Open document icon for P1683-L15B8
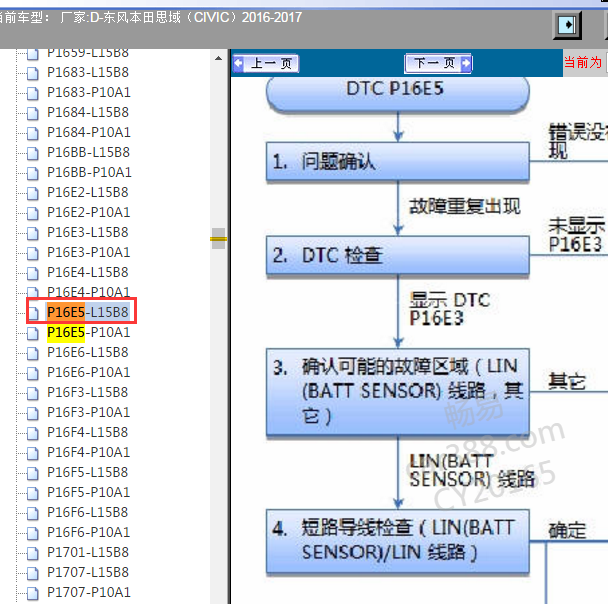This screenshot has height=604, width=608. point(33,72)
